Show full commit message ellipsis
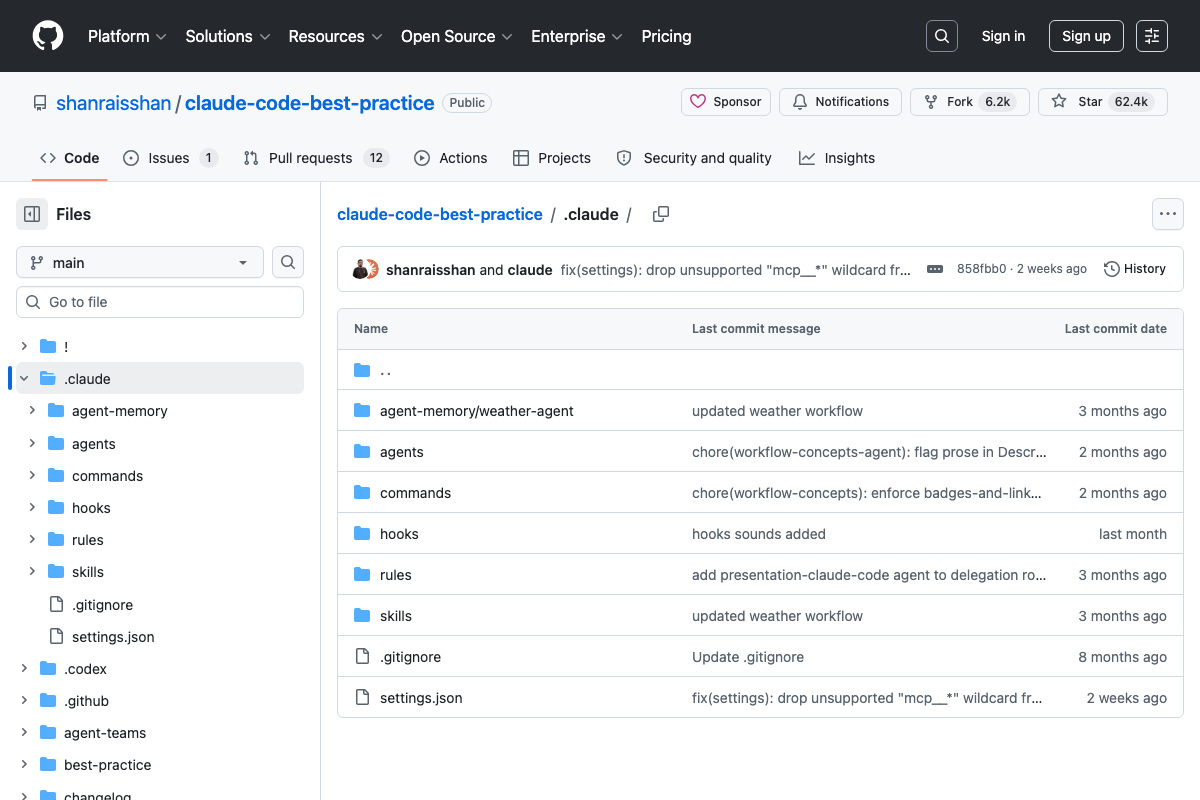The height and width of the screenshot is (800, 1200). point(935,269)
